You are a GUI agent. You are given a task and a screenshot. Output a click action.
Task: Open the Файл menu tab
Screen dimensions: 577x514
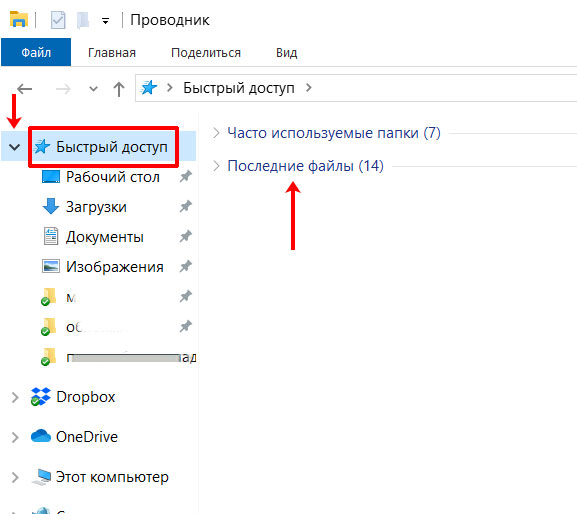coord(36,52)
